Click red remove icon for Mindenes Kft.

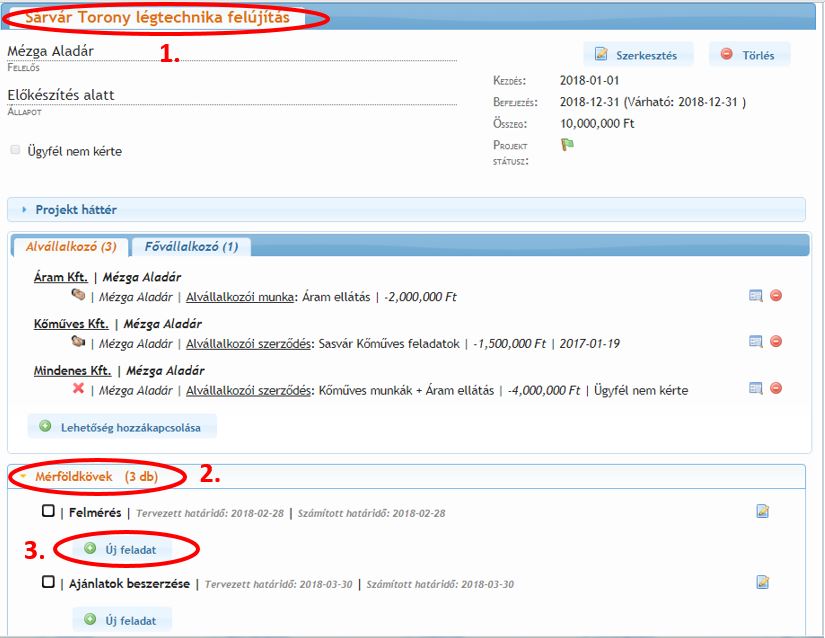(776, 388)
